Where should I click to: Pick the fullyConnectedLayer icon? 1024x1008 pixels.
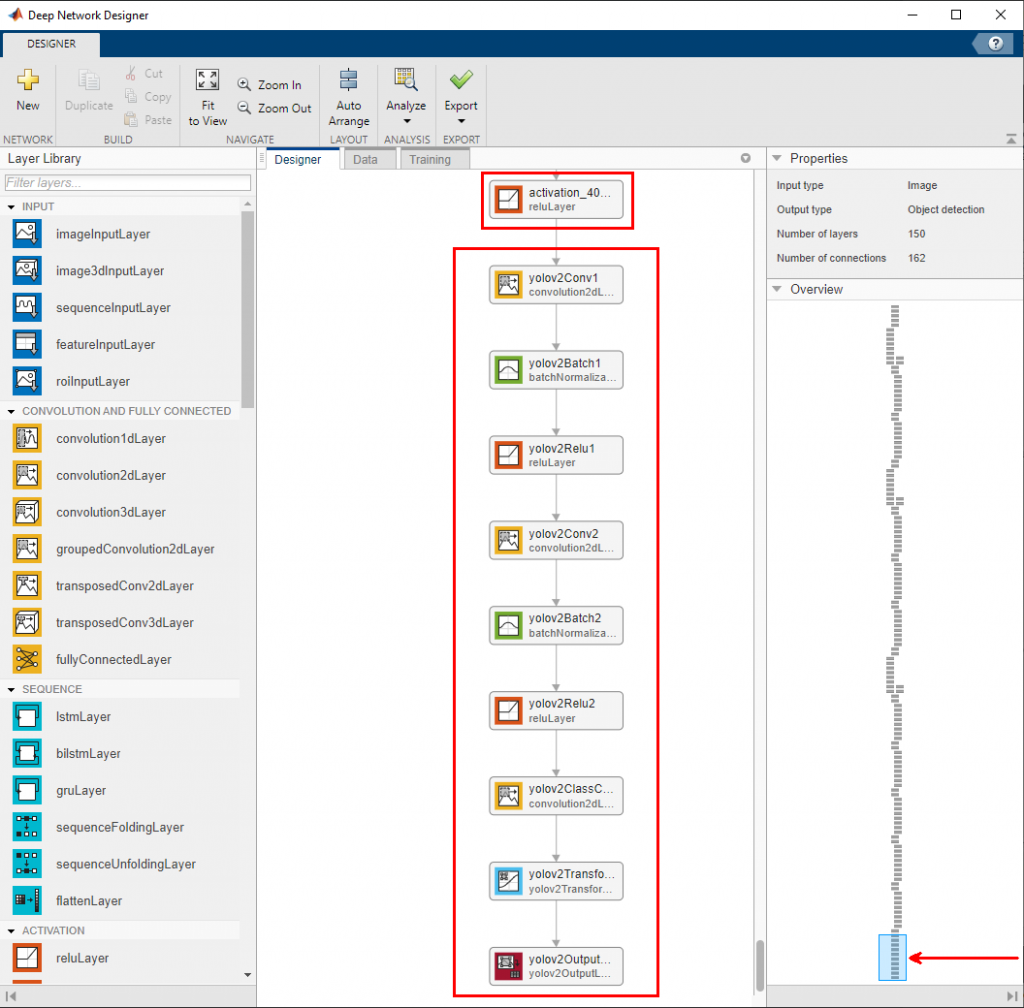coord(27,660)
